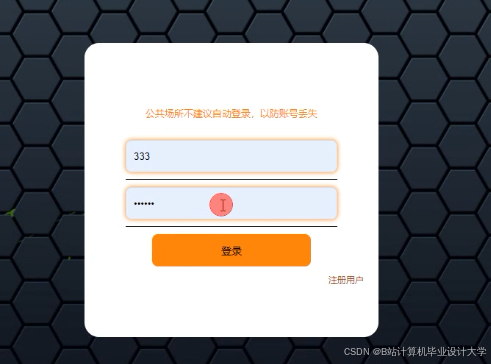Click the orange 登录 login button
This screenshot has height=364, width=491.
click(231, 250)
